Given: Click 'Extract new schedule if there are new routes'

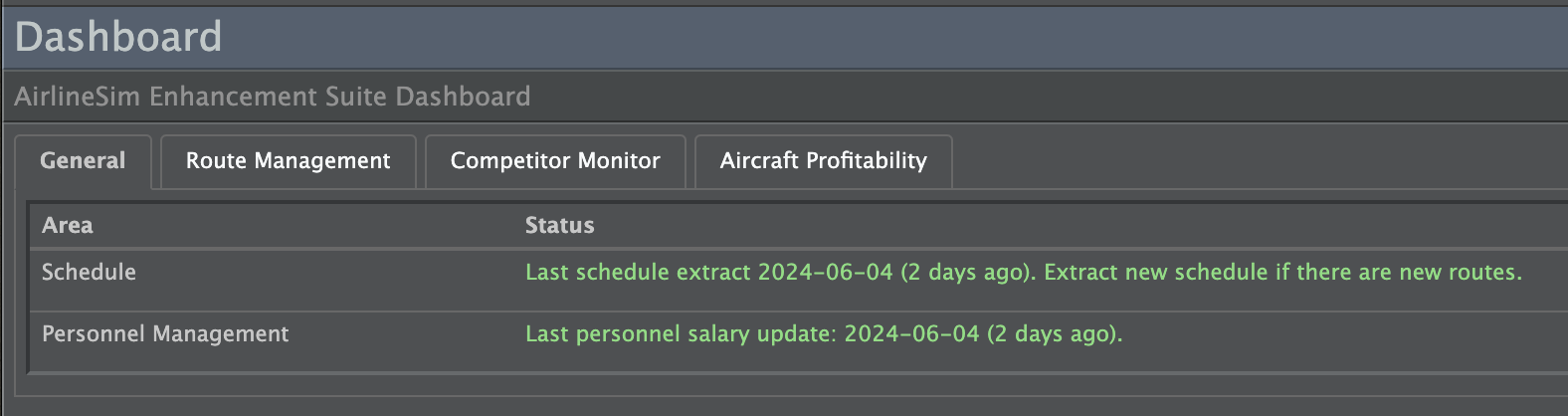Looking at the screenshot, I should point(1282,273).
